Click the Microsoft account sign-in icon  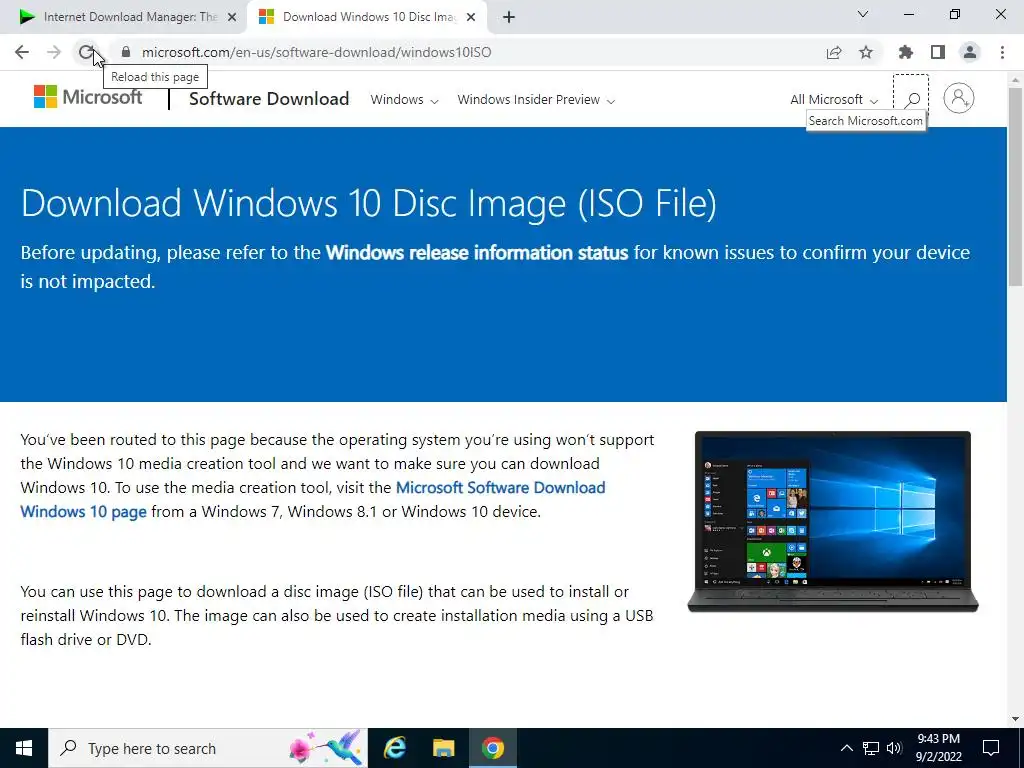[x=959, y=99]
